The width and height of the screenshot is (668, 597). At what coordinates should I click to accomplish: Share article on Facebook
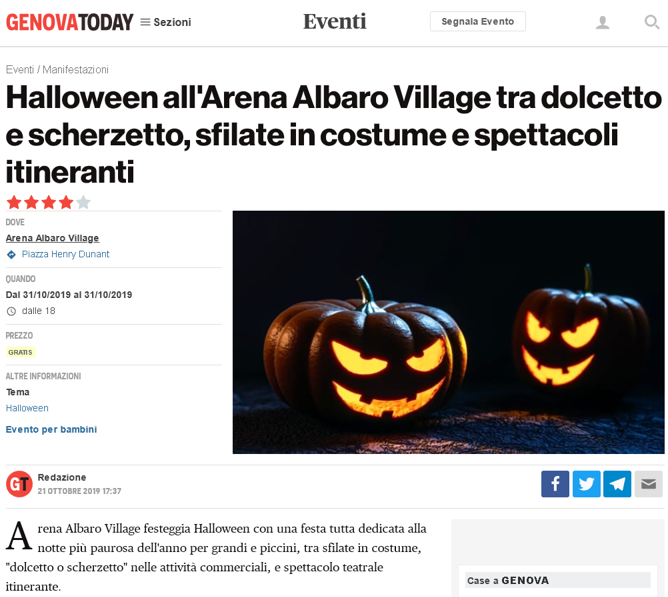pyautogui.click(x=555, y=484)
